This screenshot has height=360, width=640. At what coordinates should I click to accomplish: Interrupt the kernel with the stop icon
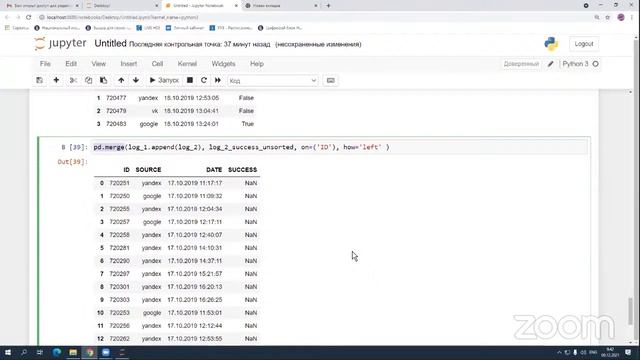pos(190,80)
